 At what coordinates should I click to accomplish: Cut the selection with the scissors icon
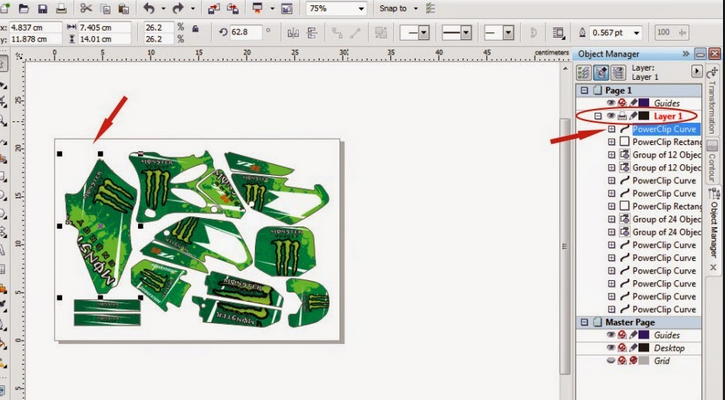point(86,8)
